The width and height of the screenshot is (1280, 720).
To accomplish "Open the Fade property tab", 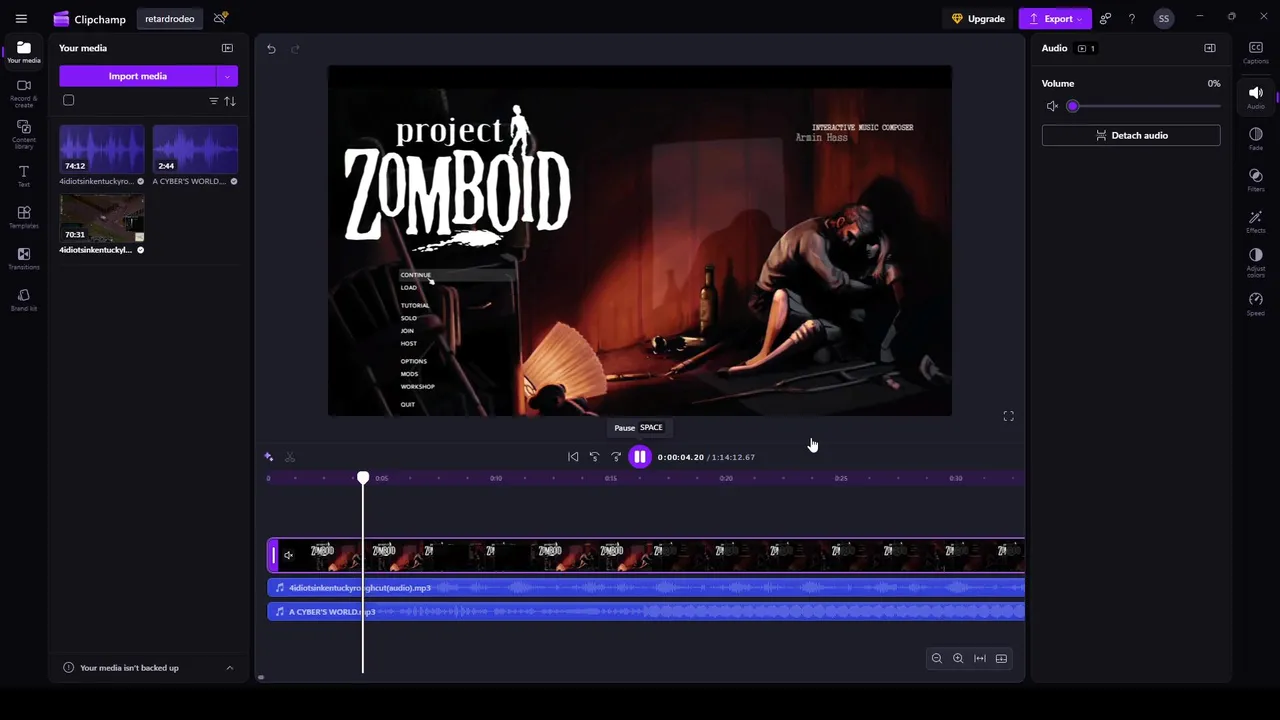I will tap(1256, 138).
